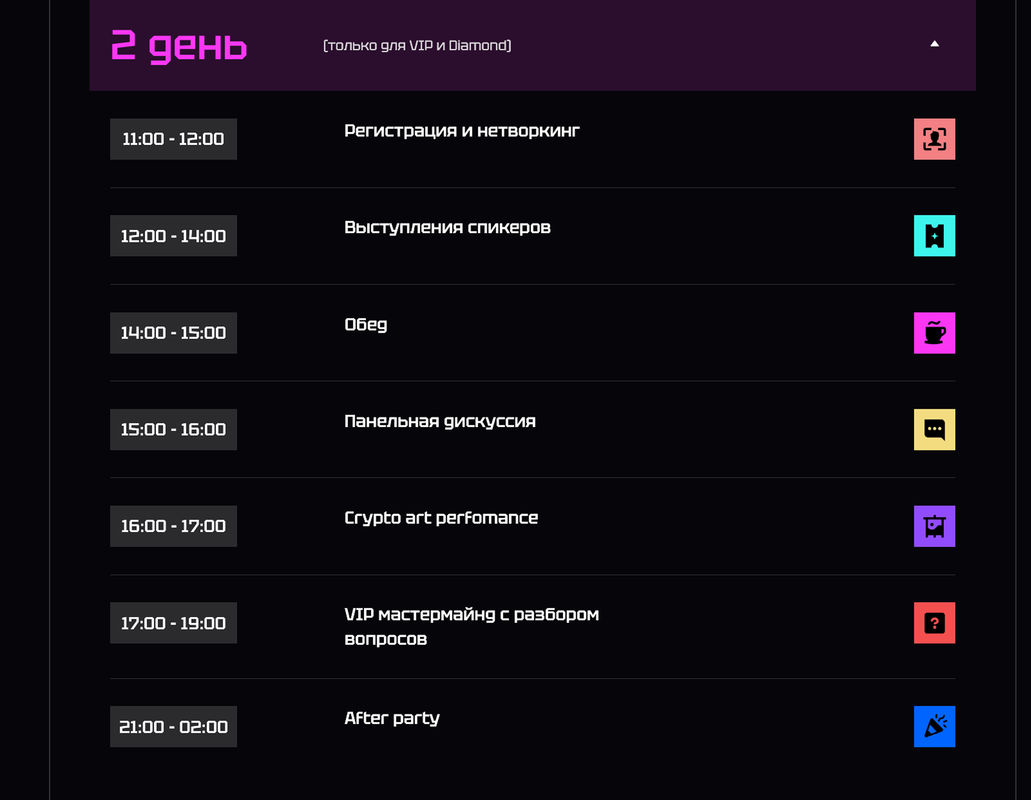Collapse the 2 день section arrow
Image resolution: width=1031 pixels, height=800 pixels.
coord(935,44)
